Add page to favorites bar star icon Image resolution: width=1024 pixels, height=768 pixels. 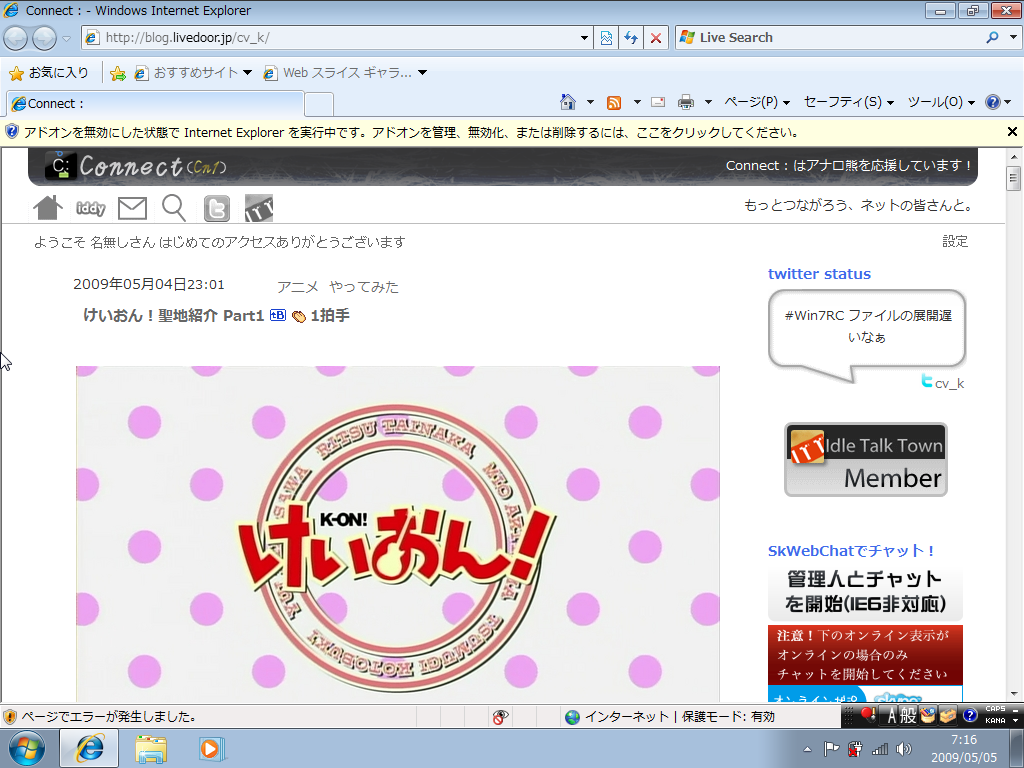tap(118, 73)
